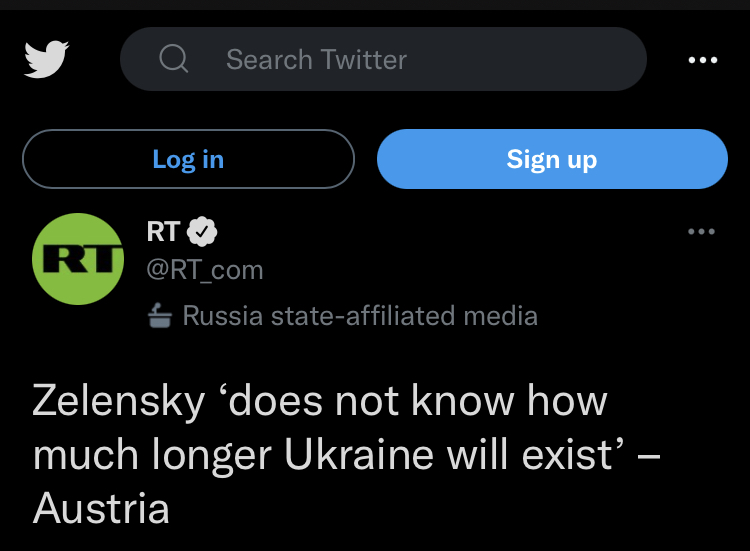The image size is (750, 551).
Task: Click the state-affiliated media podium icon
Action: (x=160, y=317)
